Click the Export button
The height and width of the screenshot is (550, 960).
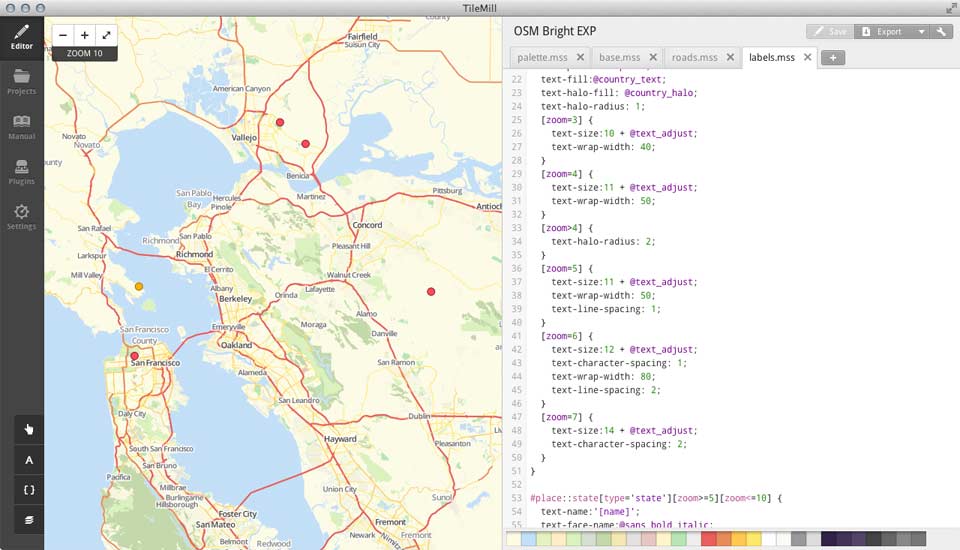pyautogui.click(x=883, y=31)
